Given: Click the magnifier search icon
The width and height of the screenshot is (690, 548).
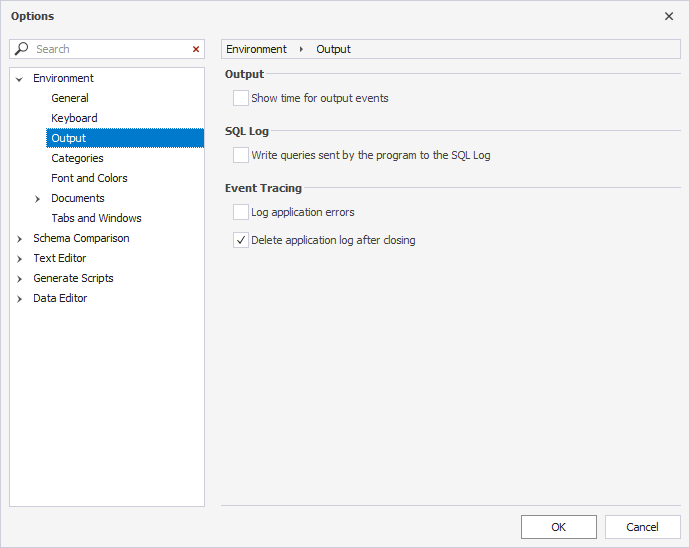Looking at the screenshot, I should pos(22,48).
